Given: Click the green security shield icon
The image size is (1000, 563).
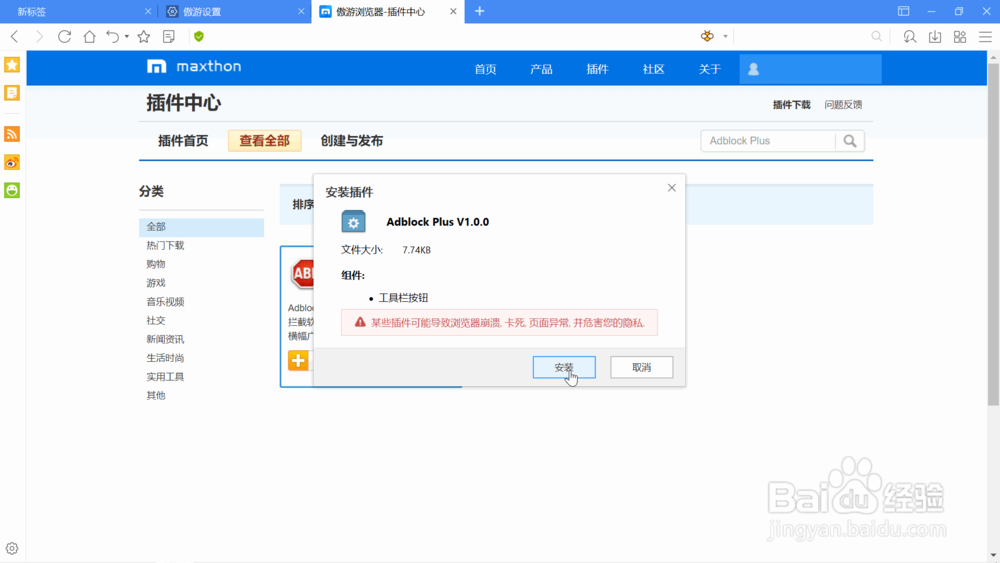Looking at the screenshot, I should click(x=199, y=36).
